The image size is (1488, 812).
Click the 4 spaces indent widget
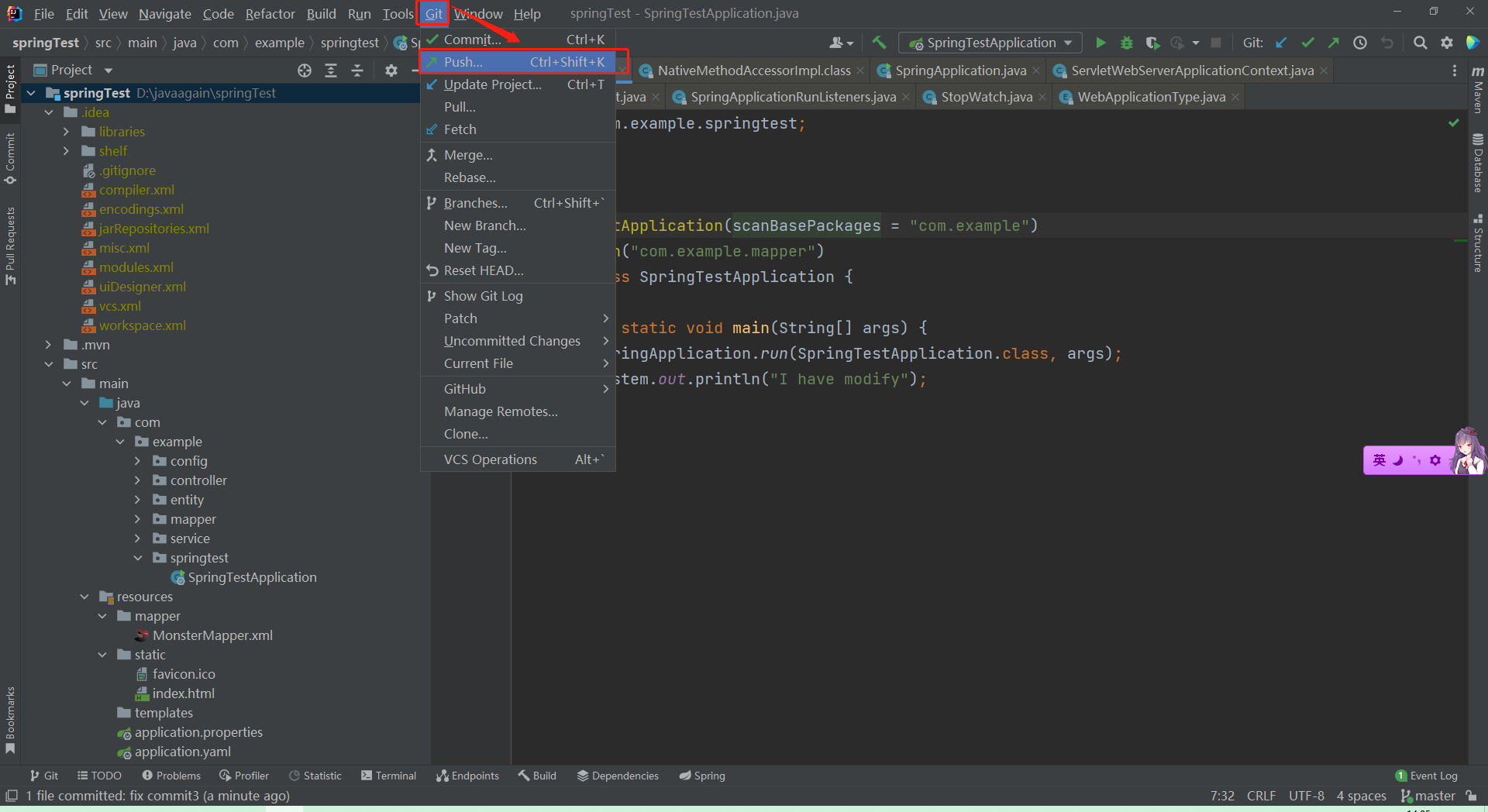click(x=1361, y=796)
